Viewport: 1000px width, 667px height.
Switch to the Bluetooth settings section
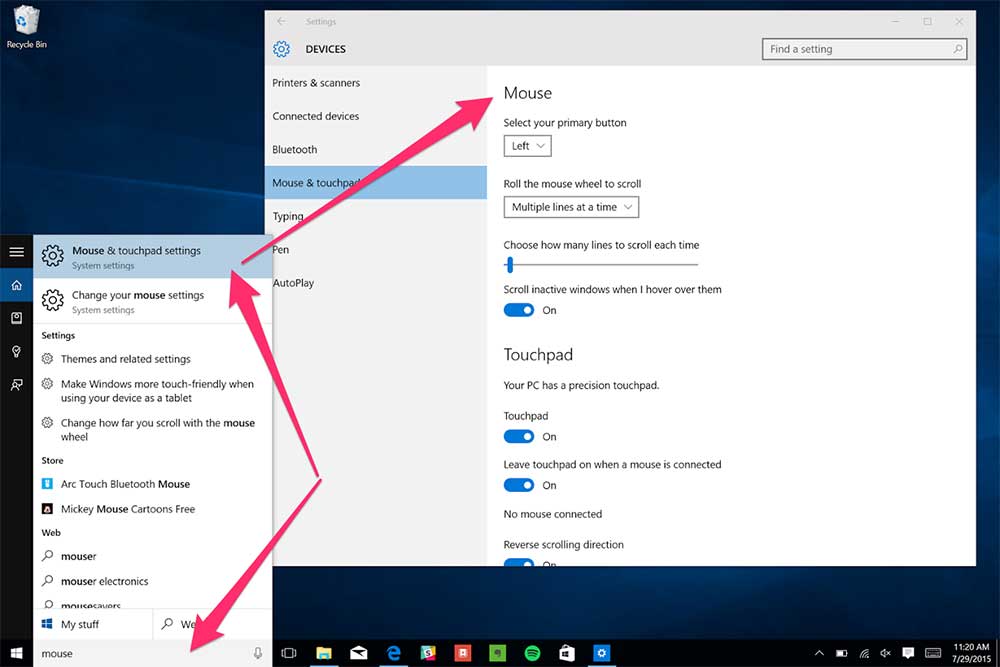(295, 150)
